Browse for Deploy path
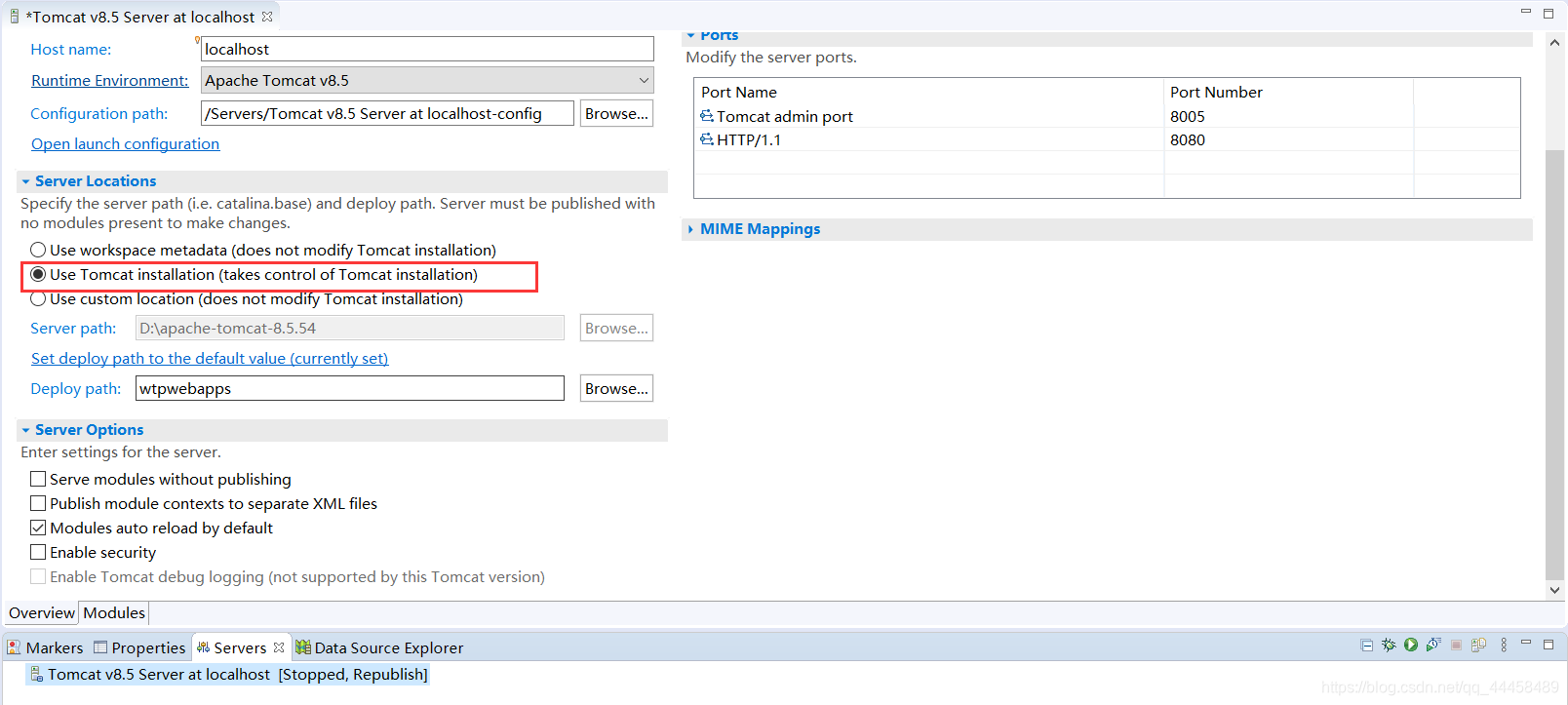Image resolution: width=1568 pixels, height=705 pixels. tap(616, 388)
